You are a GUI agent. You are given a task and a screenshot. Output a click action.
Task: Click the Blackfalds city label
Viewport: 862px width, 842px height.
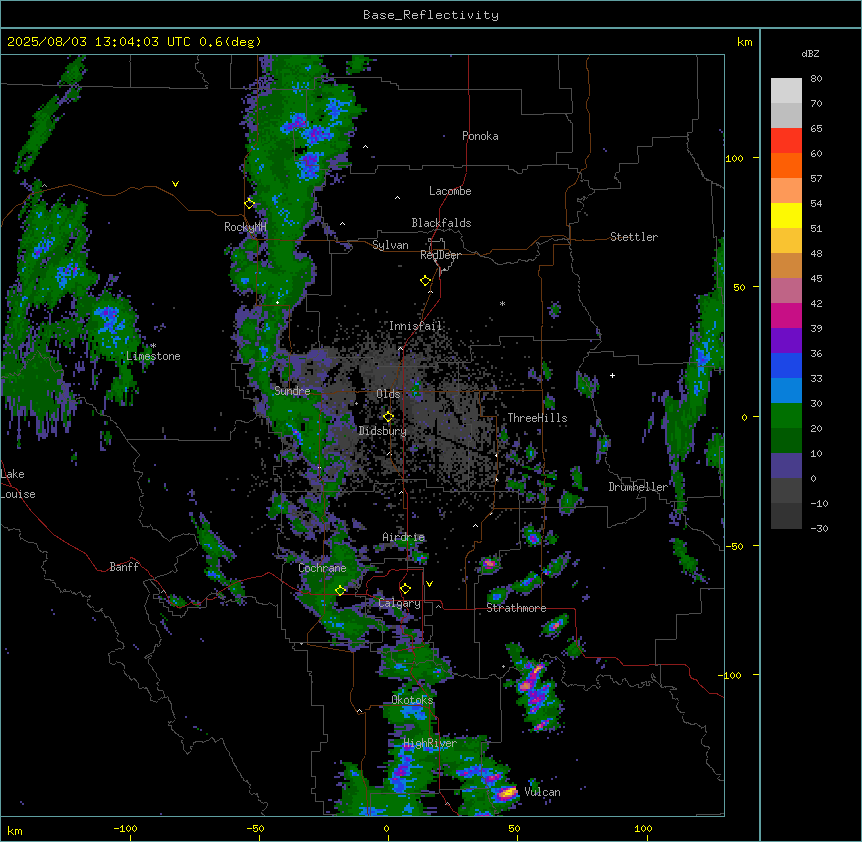[441, 223]
